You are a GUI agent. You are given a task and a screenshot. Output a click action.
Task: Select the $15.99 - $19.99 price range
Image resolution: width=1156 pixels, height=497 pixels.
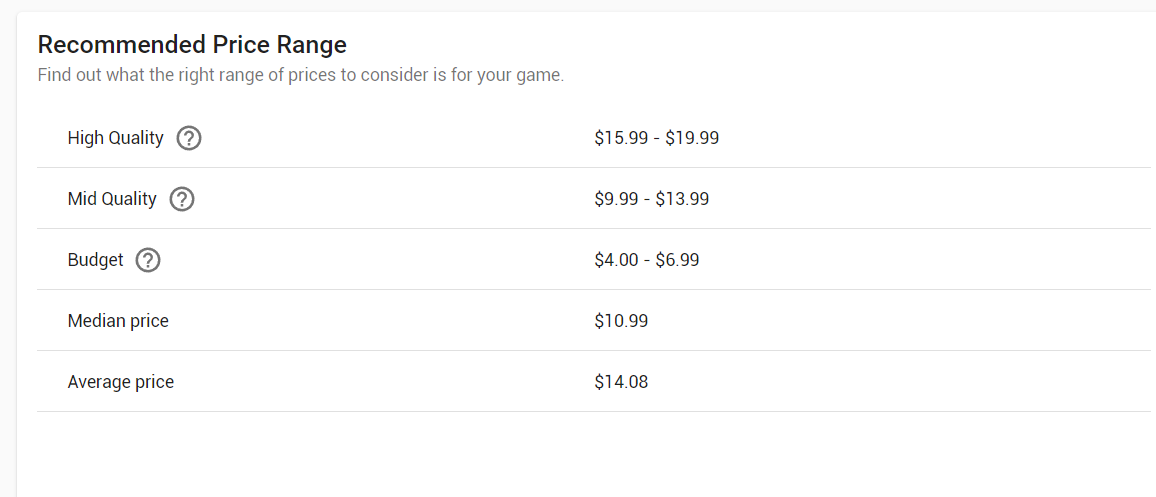[657, 138]
